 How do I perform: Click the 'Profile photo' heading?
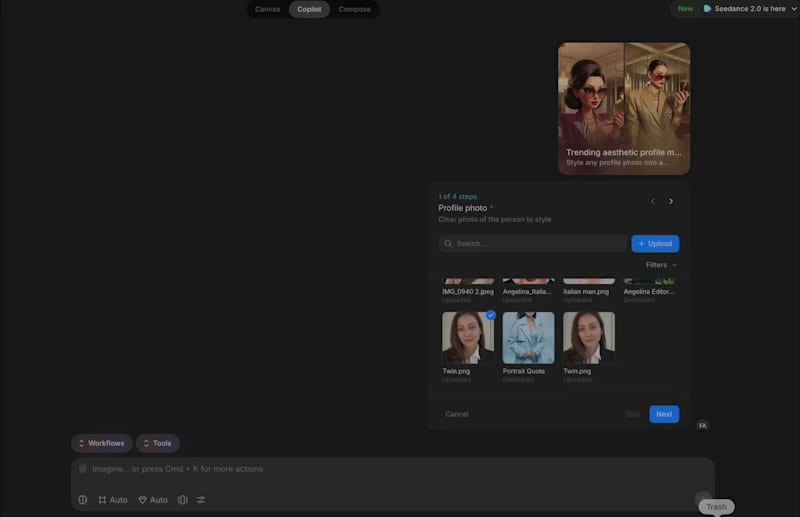coord(463,208)
